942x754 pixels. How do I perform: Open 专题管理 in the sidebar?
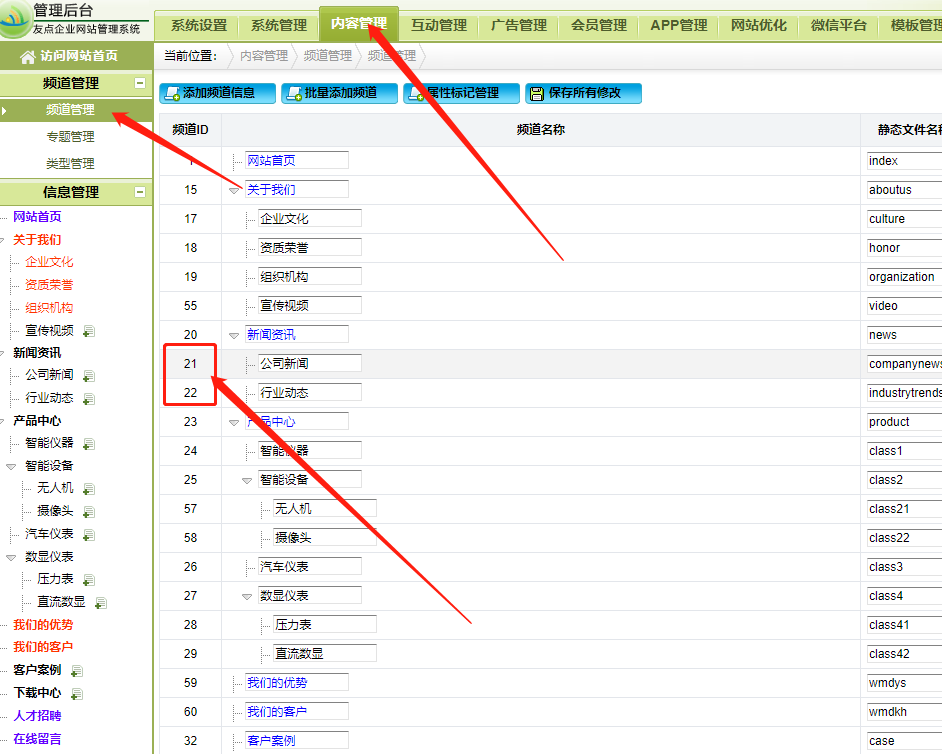point(70,137)
